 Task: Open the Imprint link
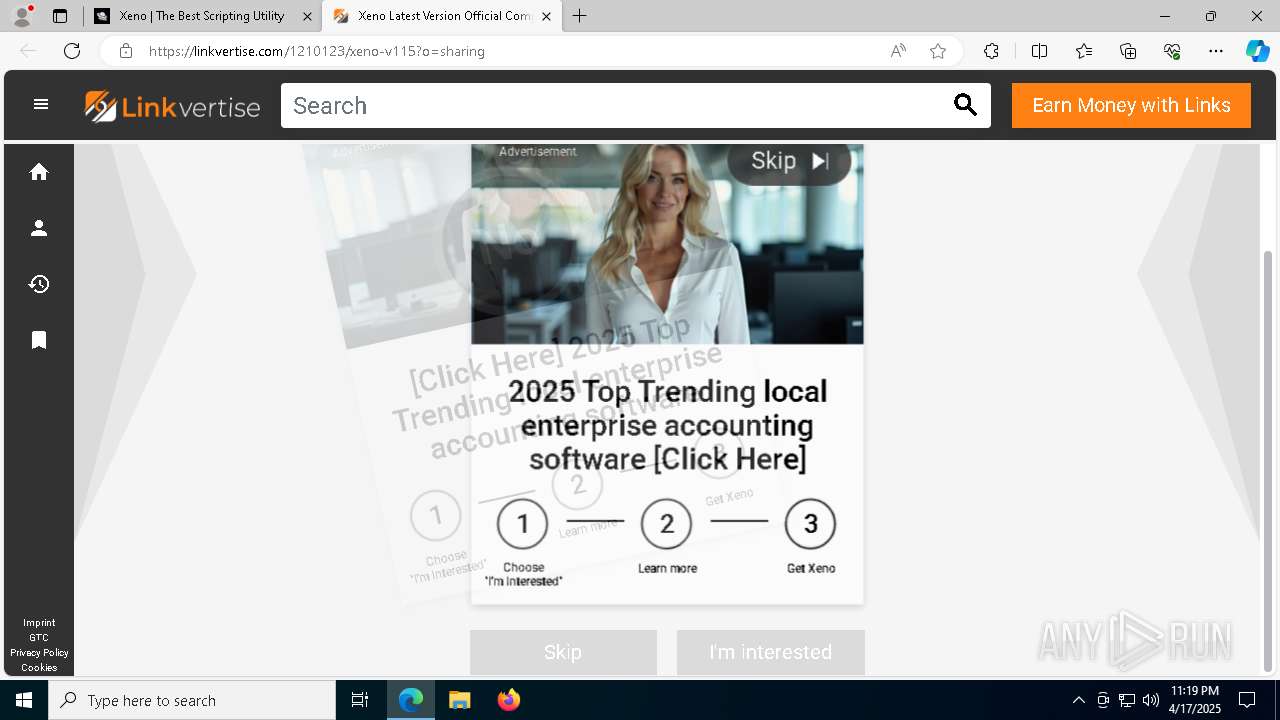pyautogui.click(x=39, y=622)
